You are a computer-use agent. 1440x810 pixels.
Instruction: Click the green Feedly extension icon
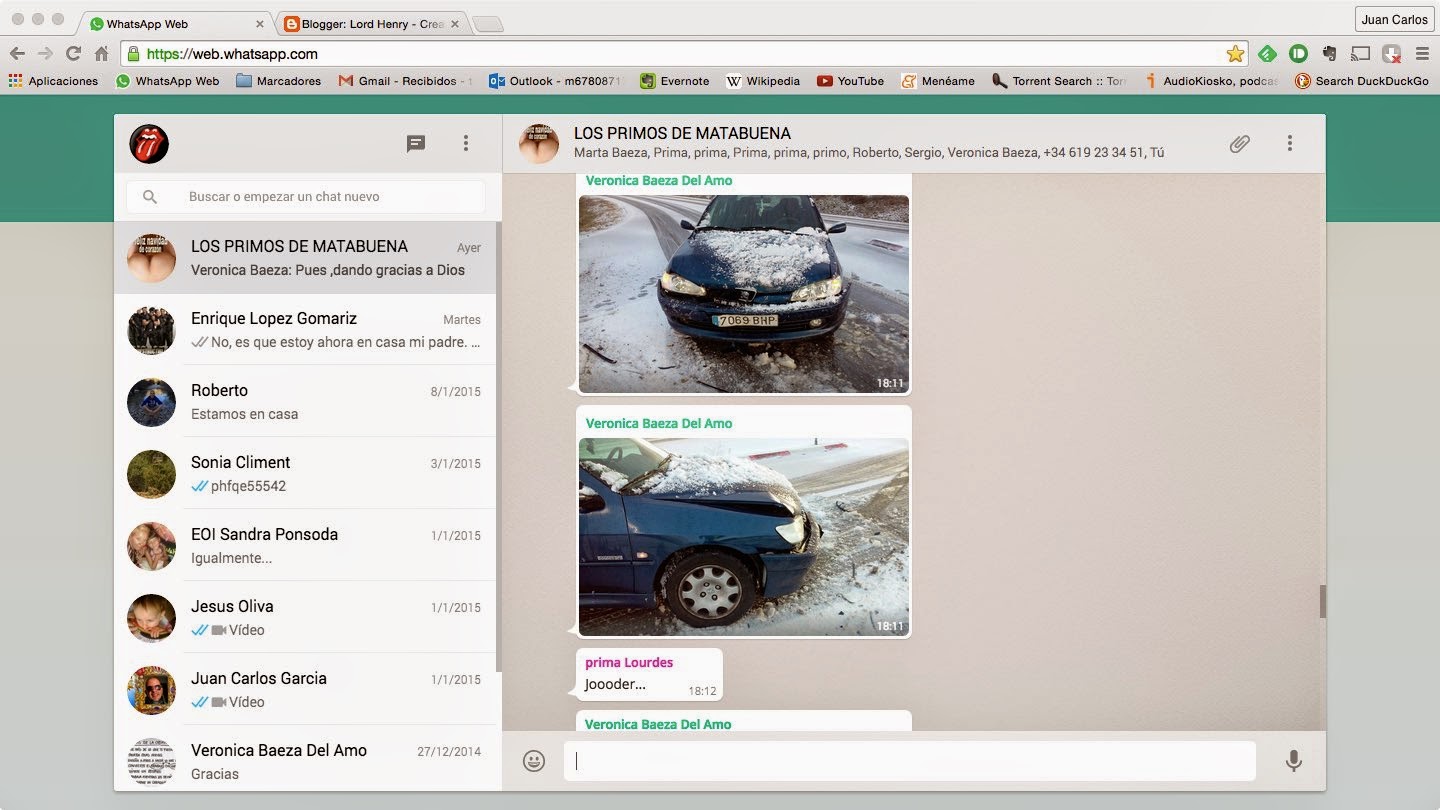tap(1267, 54)
